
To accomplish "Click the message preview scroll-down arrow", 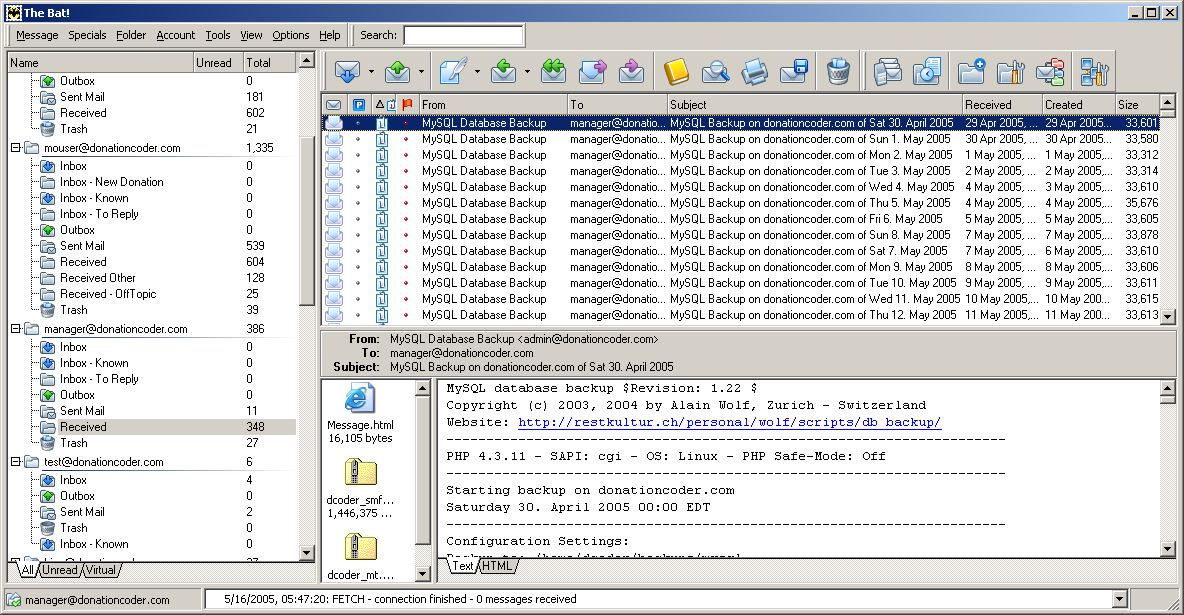I will 1167,549.
